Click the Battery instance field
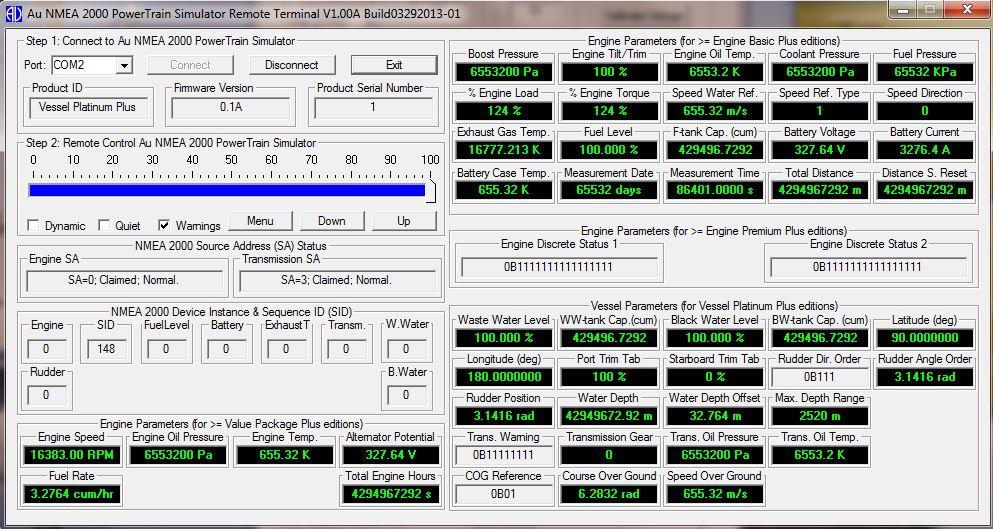The image size is (993, 529). pos(226,348)
